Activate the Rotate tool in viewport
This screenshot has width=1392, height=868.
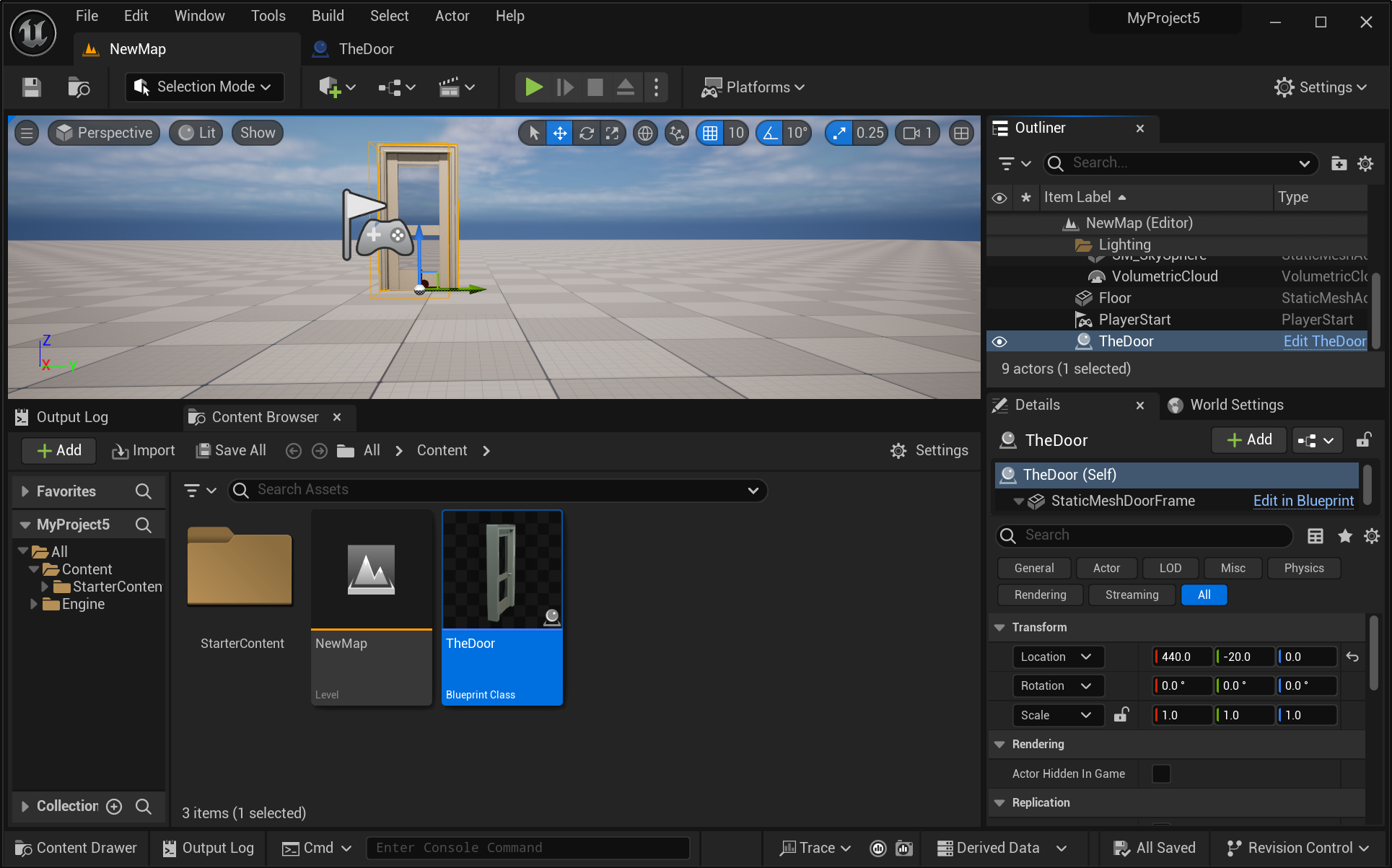[x=587, y=133]
